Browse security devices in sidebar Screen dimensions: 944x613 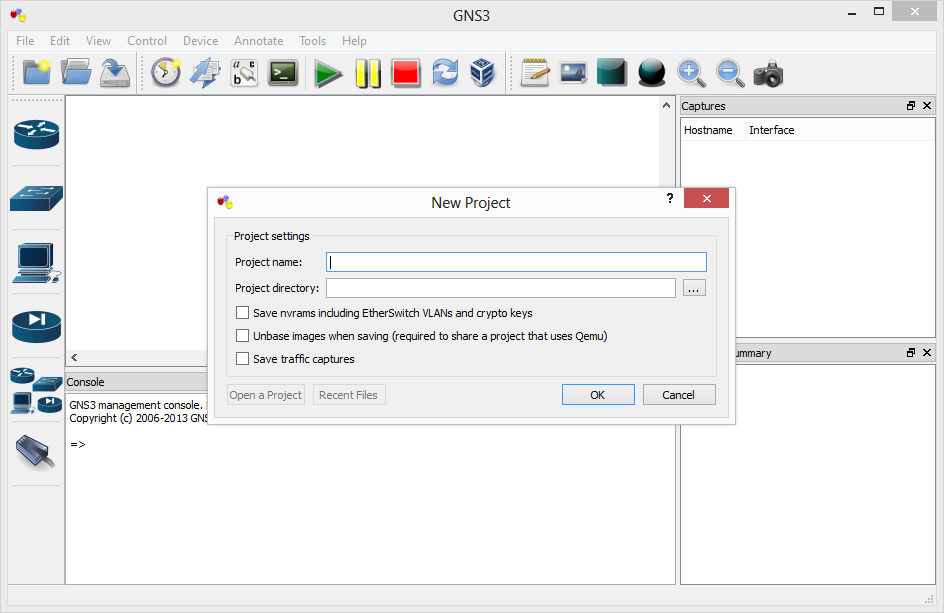click(36, 326)
